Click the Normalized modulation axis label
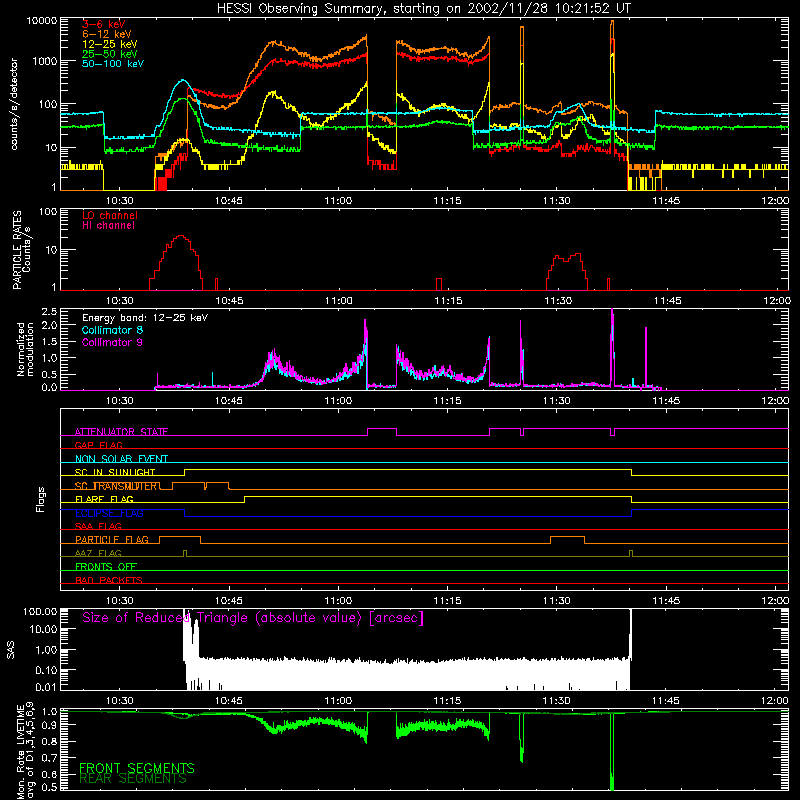Viewport: 800px width, 800px height. coord(25,349)
